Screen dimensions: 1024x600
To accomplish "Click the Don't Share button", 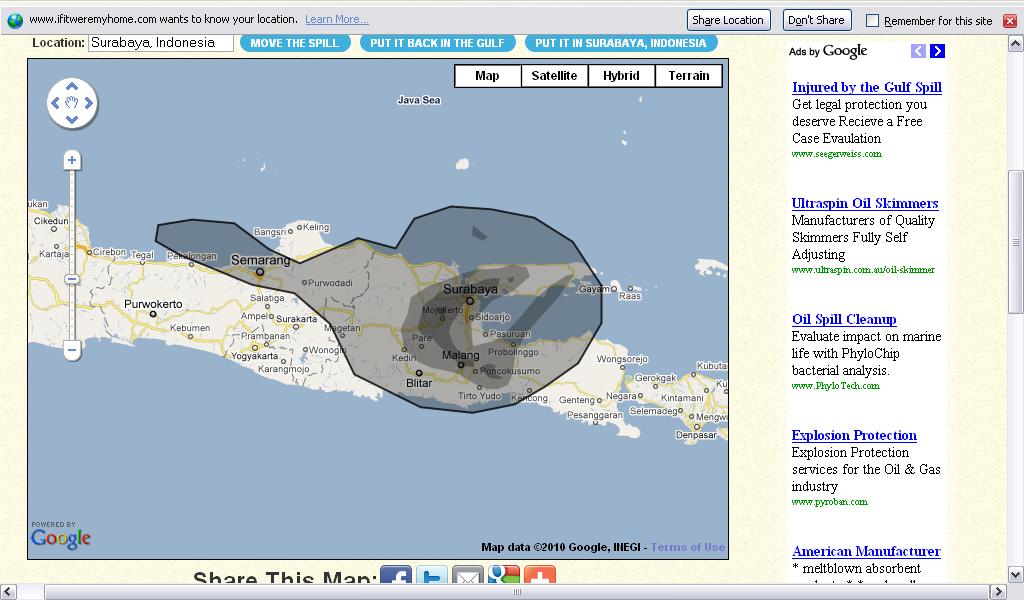I will point(815,20).
